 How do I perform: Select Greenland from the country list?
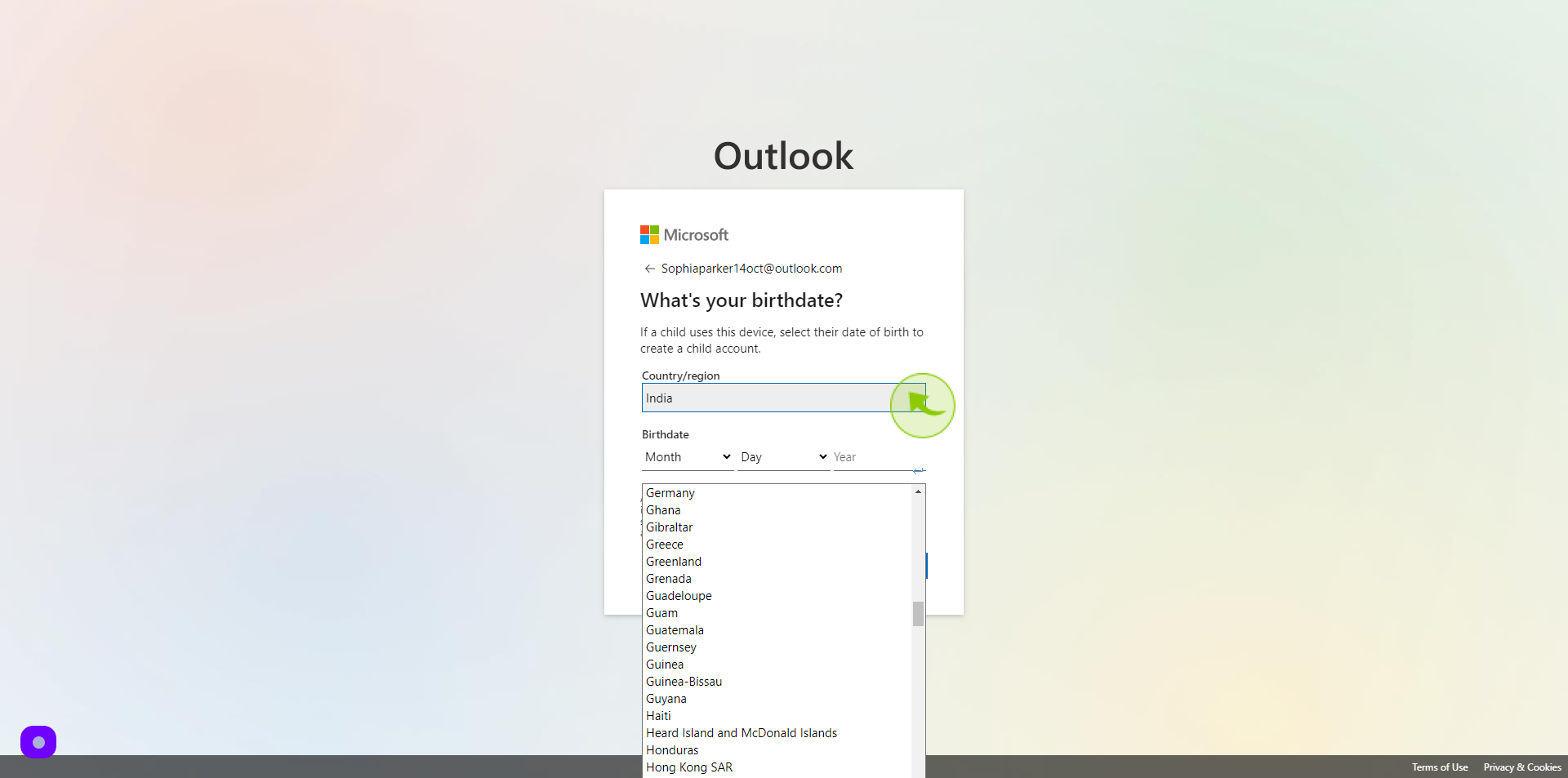click(x=777, y=562)
